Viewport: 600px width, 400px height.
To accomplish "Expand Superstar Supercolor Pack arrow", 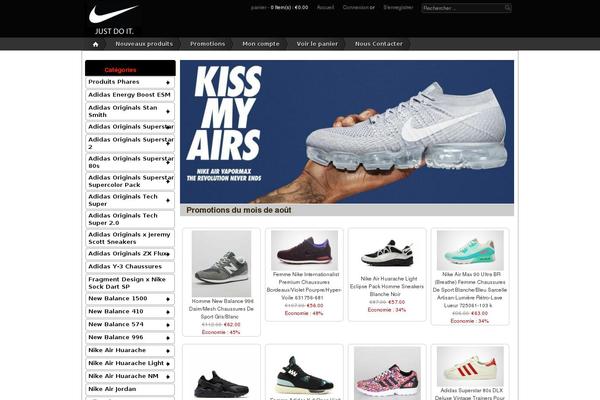I will 168,182.
